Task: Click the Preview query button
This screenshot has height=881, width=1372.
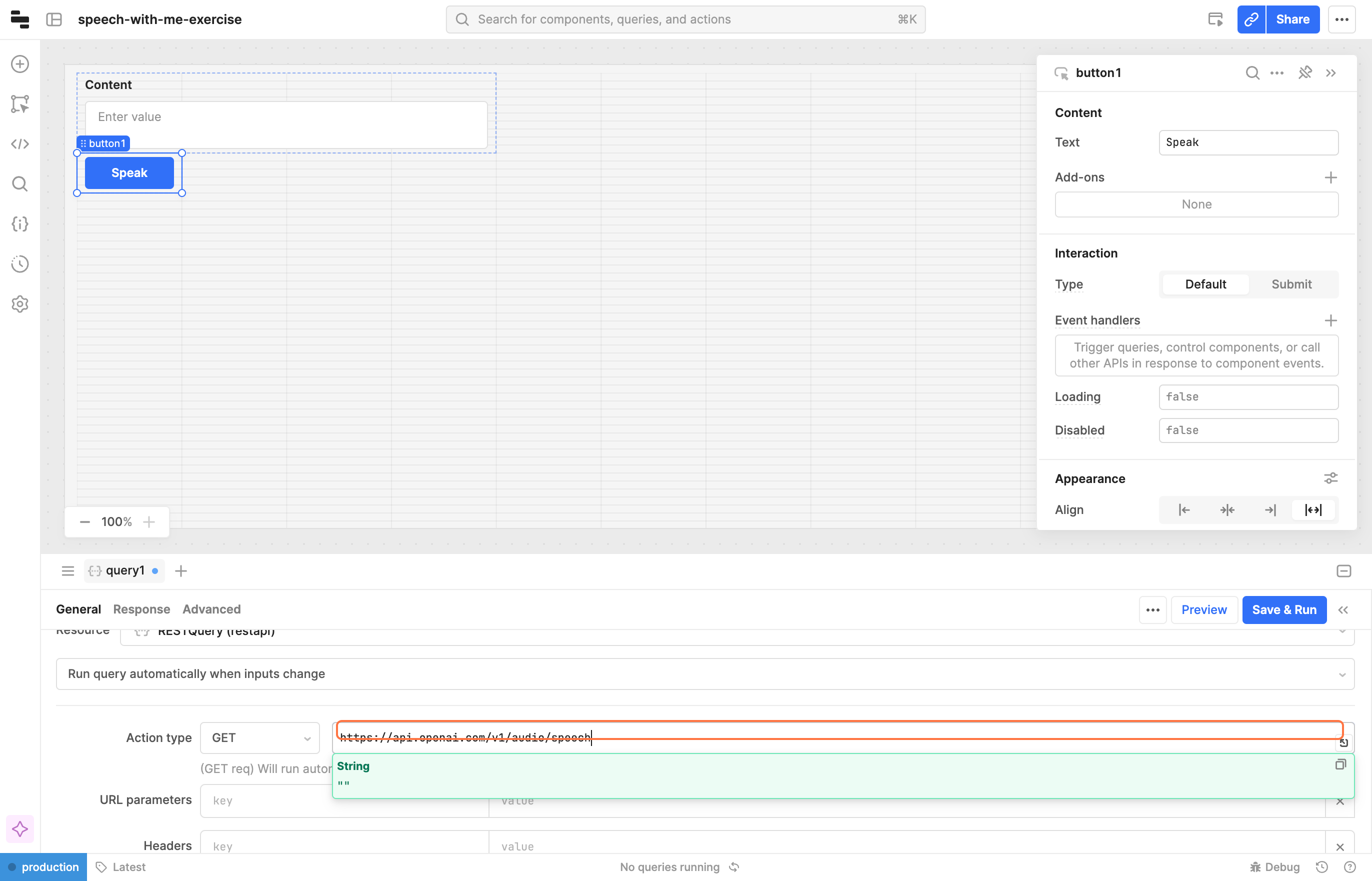Action: coord(1203,610)
